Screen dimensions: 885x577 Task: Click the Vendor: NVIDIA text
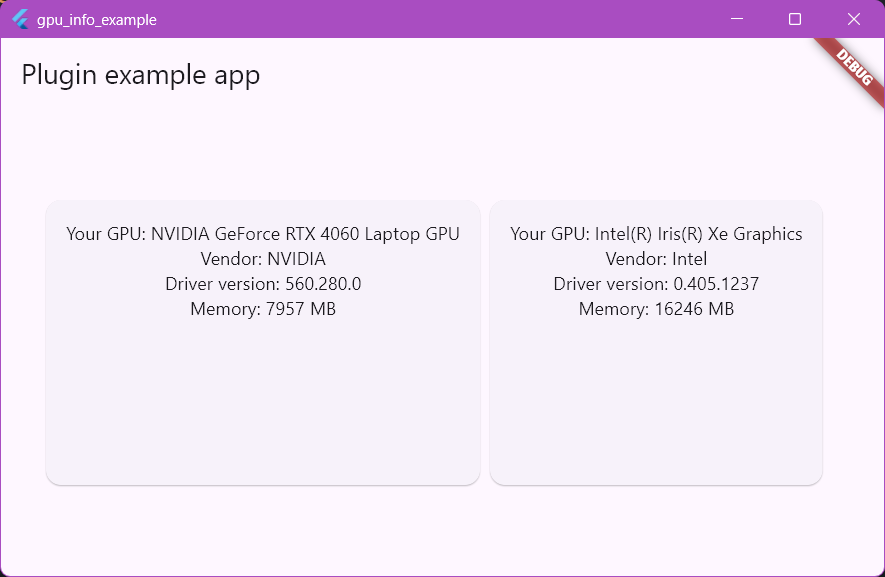point(263,259)
